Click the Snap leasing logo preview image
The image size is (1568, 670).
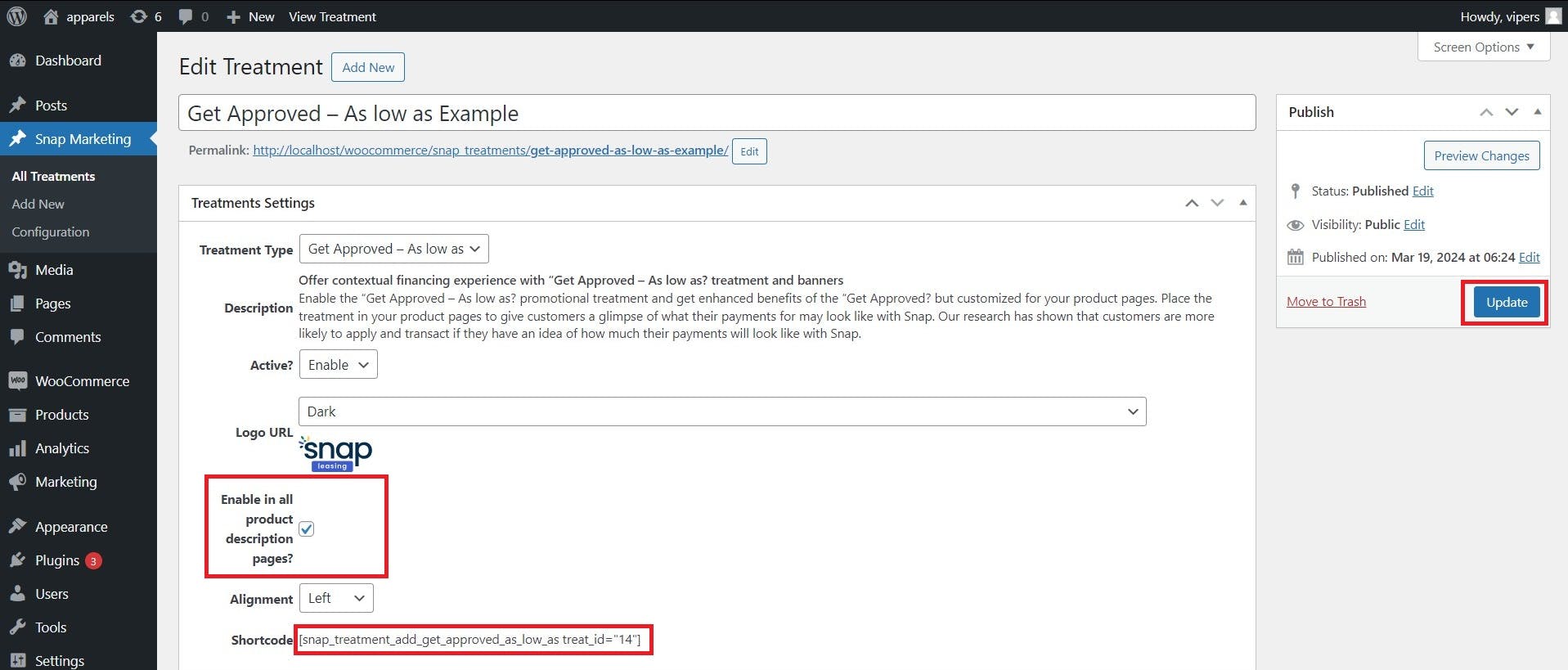click(335, 453)
